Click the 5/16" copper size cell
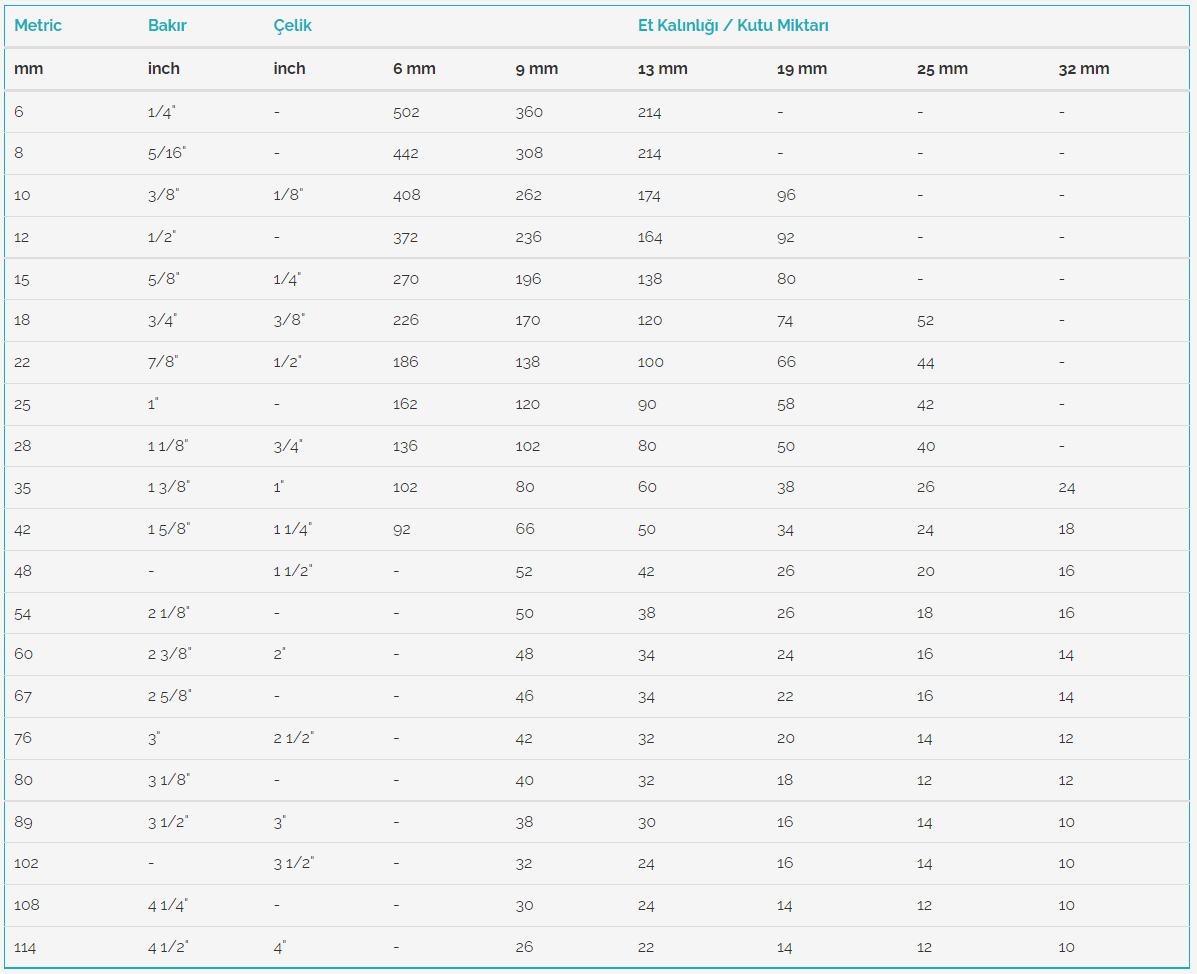This screenshot has height=974, width=1197. (167, 154)
